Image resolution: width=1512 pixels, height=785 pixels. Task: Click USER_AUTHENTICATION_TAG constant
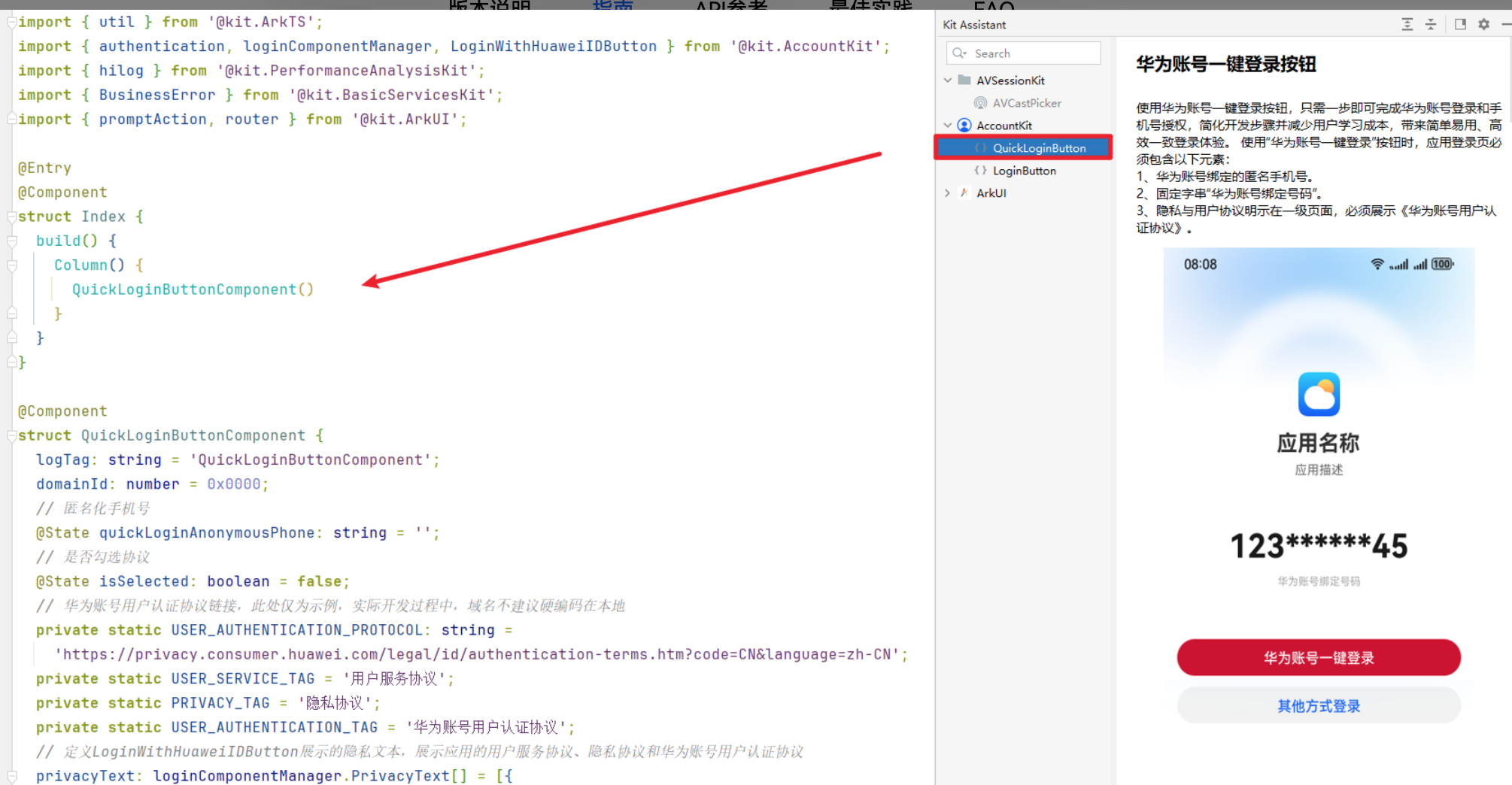click(x=275, y=727)
